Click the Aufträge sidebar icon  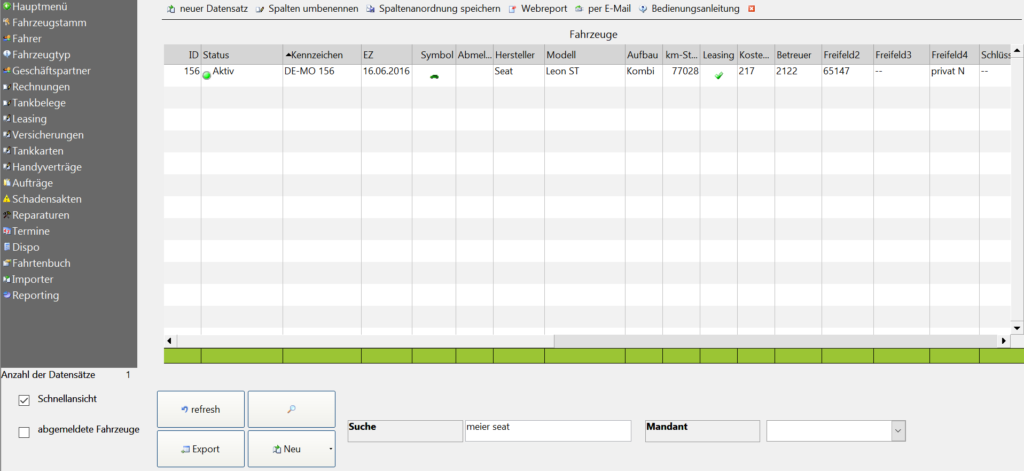coord(7,183)
